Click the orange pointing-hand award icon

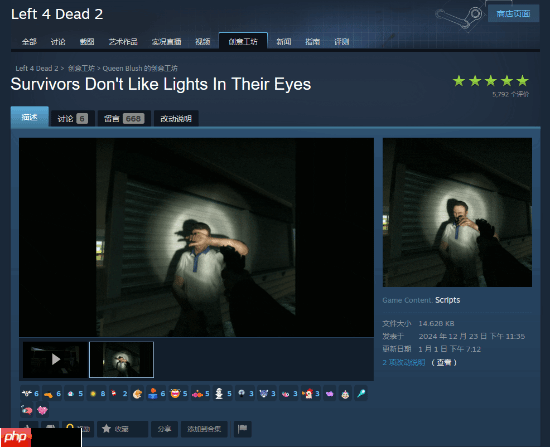coord(48,394)
